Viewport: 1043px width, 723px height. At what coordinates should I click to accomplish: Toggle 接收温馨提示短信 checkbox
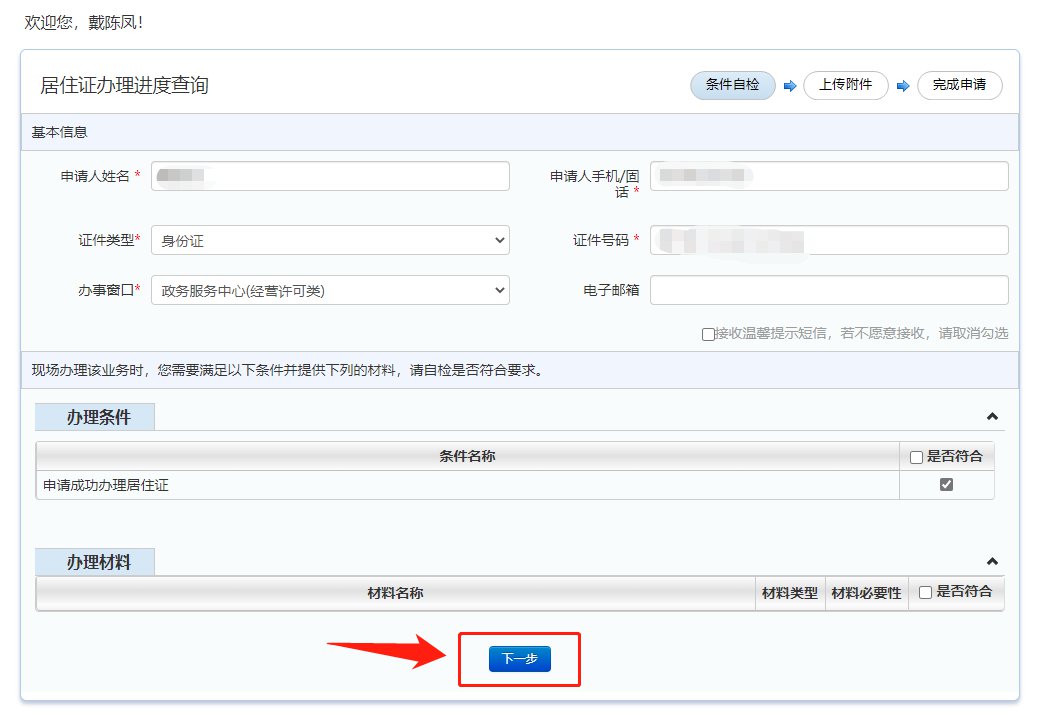click(708, 334)
